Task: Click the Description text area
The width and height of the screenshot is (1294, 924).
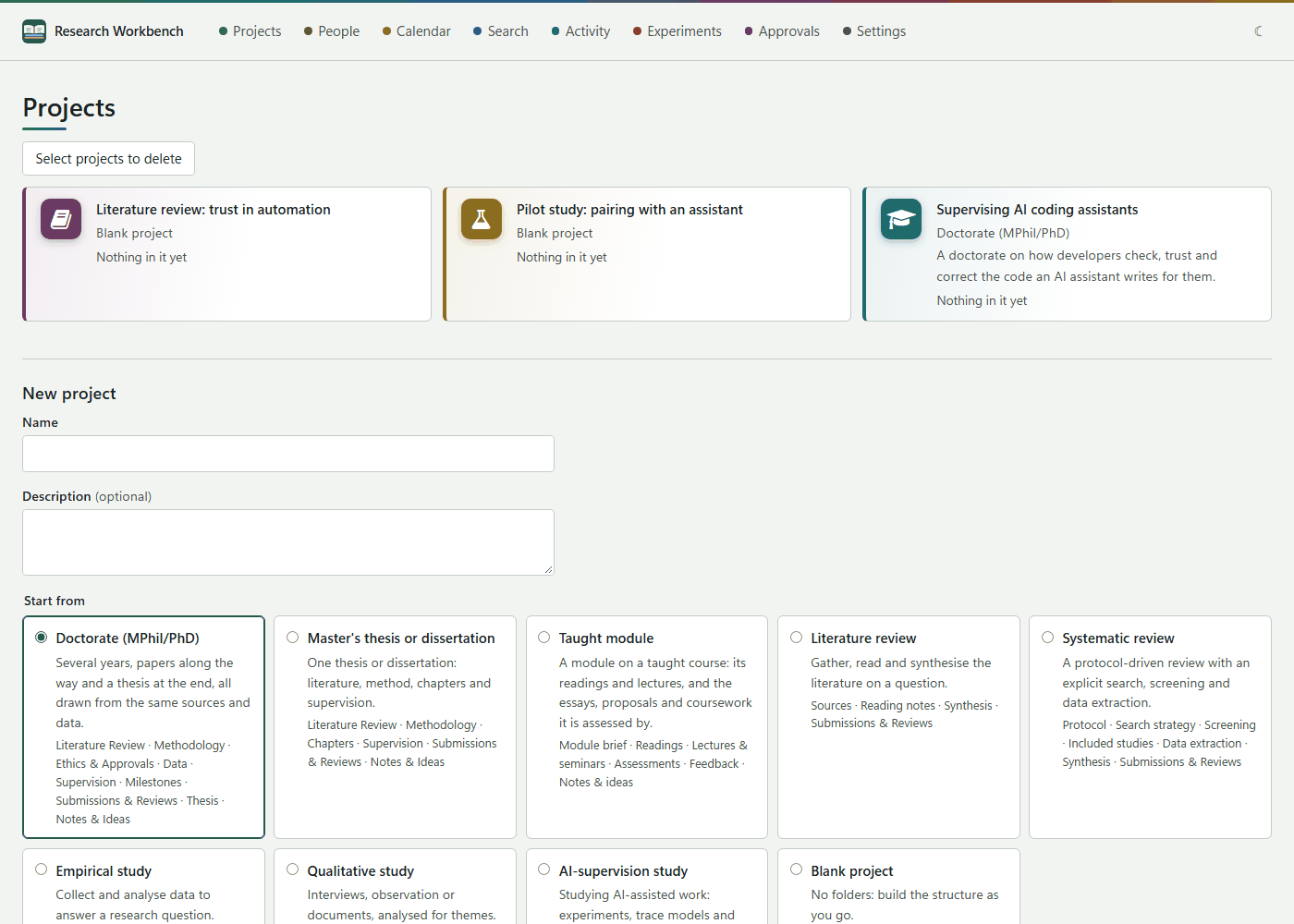Action: [288, 542]
